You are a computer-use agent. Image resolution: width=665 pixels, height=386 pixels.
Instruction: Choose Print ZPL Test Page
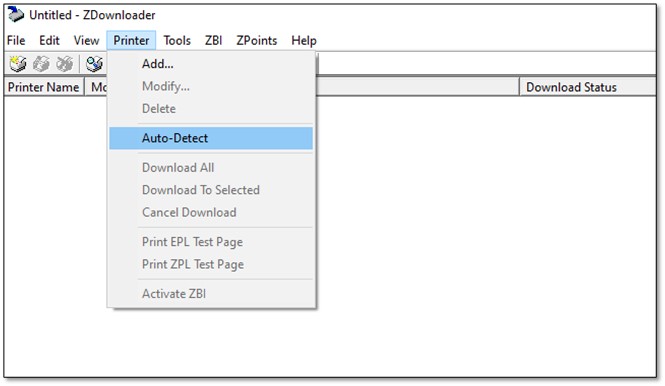coord(211,264)
